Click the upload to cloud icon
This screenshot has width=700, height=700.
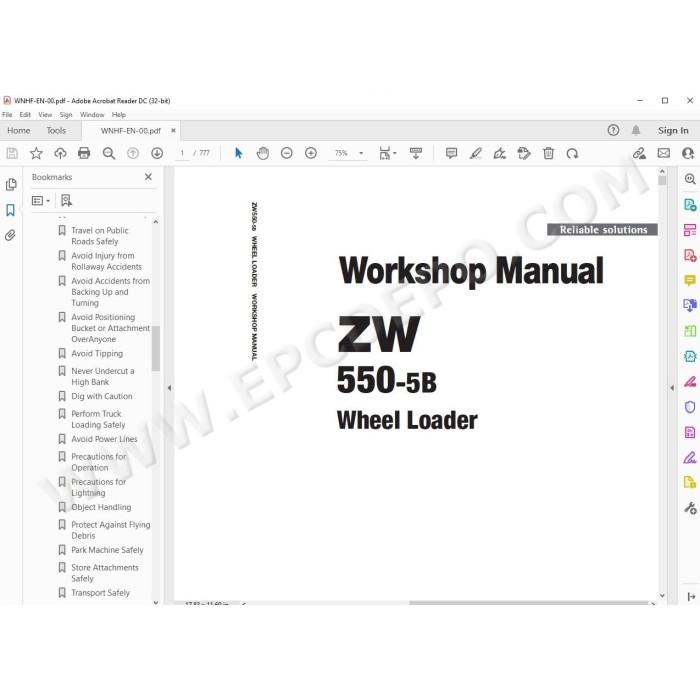tap(60, 154)
